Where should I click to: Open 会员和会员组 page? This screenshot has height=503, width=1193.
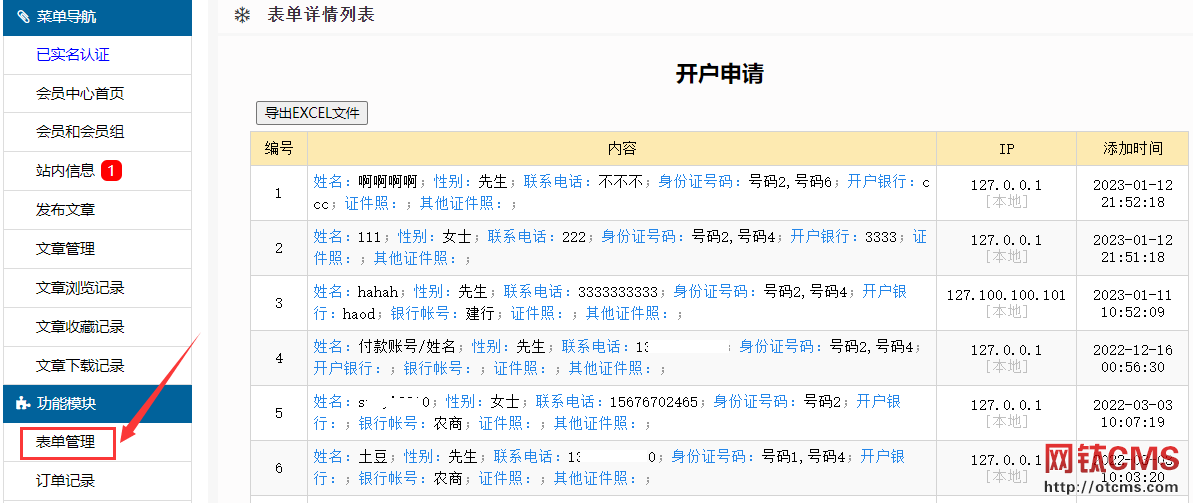coord(80,132)
